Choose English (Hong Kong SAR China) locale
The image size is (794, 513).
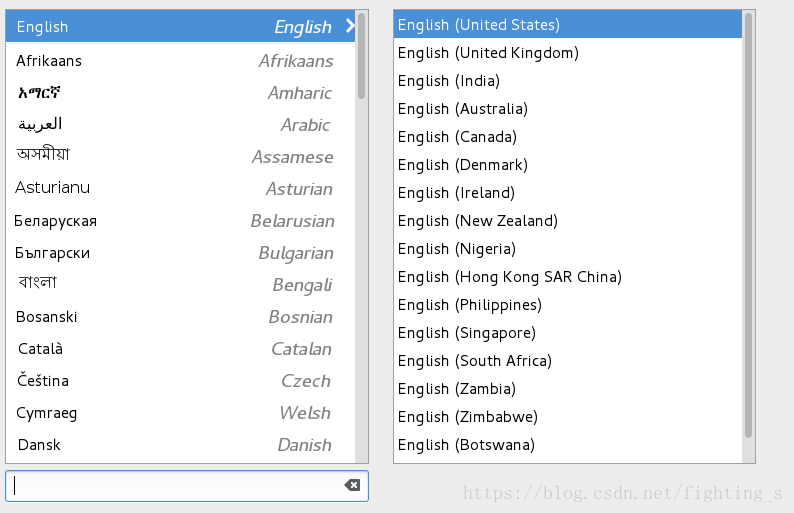(x=568, y=277)
